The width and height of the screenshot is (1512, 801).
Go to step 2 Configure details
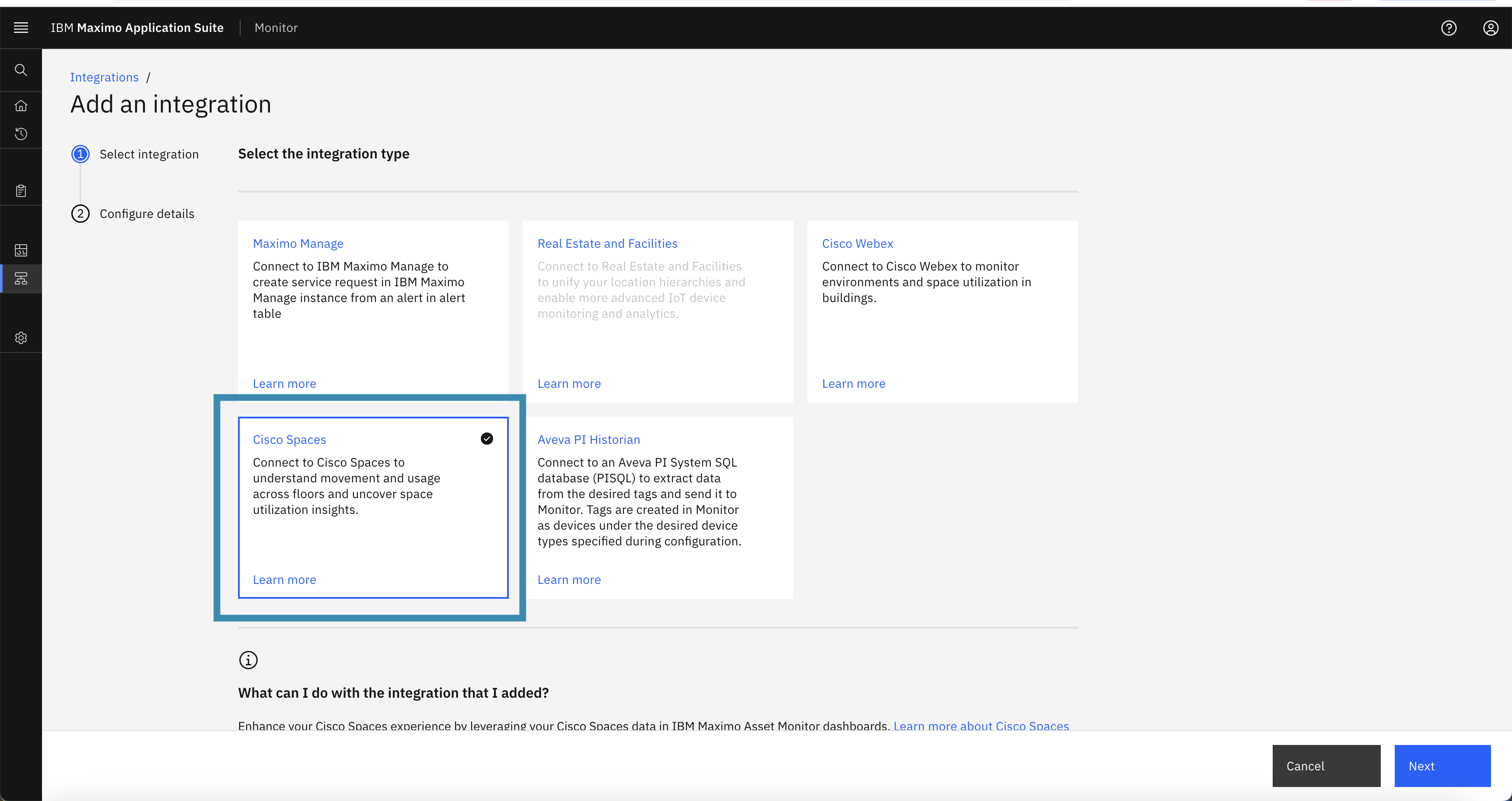point(133,214)
